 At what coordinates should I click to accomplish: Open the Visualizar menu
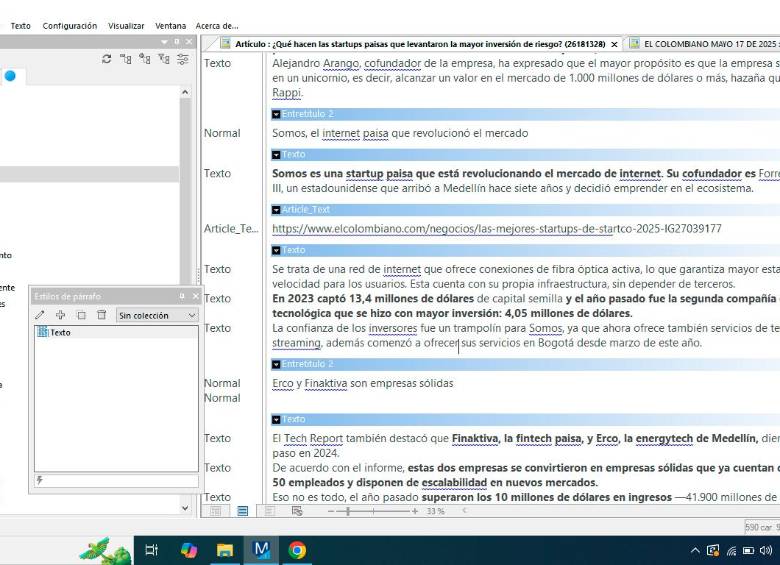coord(126,26)
